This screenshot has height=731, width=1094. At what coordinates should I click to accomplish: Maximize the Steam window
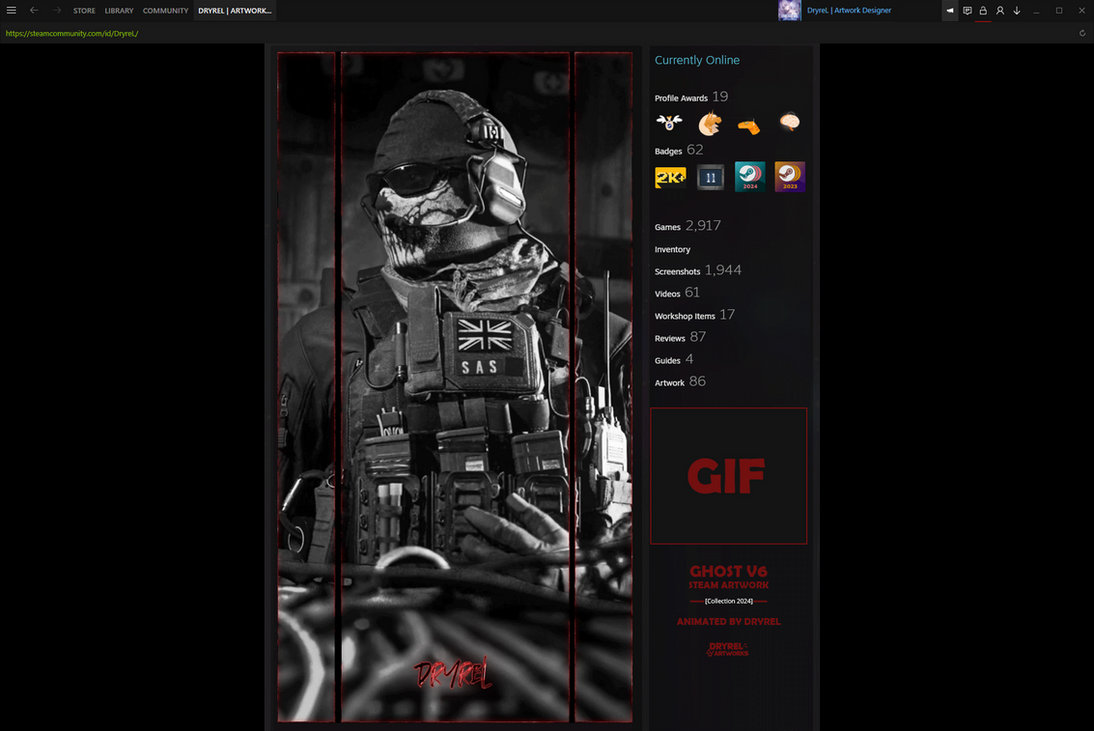[x=1058, y=10]
